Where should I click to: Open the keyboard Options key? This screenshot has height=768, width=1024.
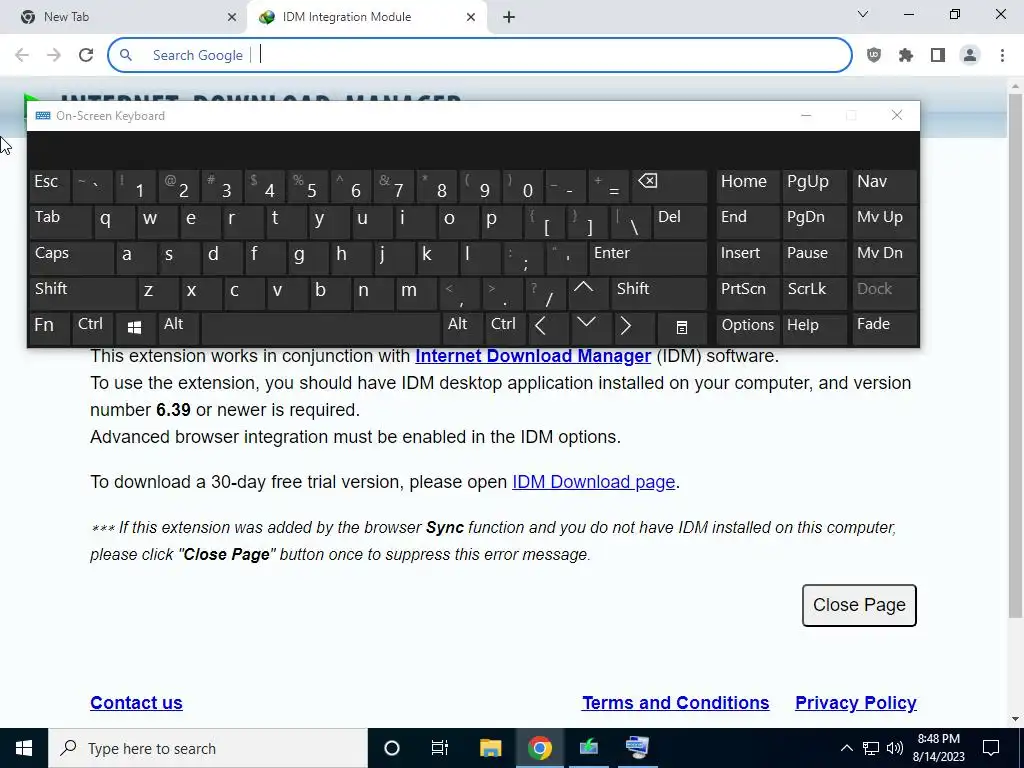point(747,328)
